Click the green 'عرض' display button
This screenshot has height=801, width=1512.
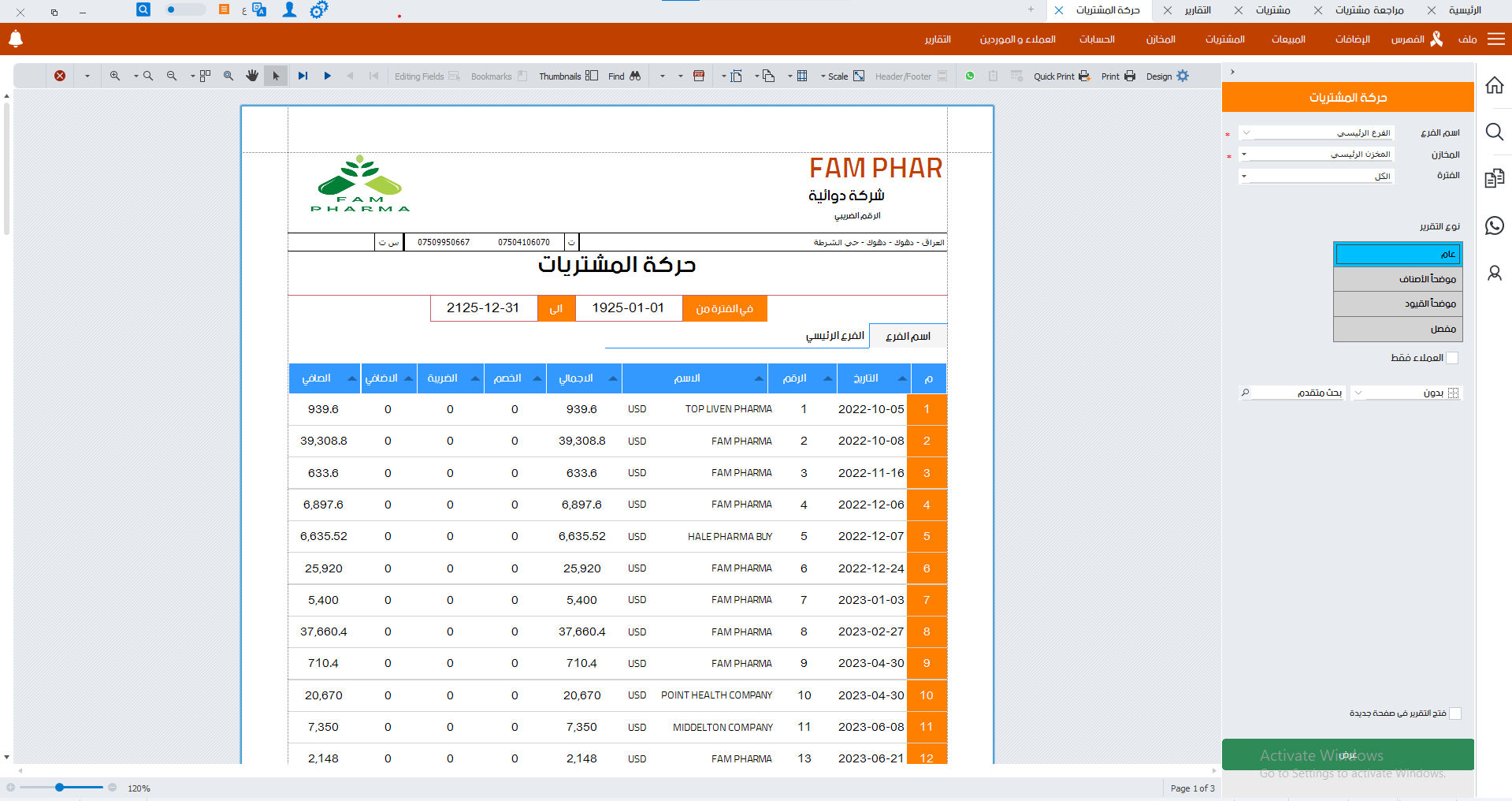click(x=1347, y=754)
